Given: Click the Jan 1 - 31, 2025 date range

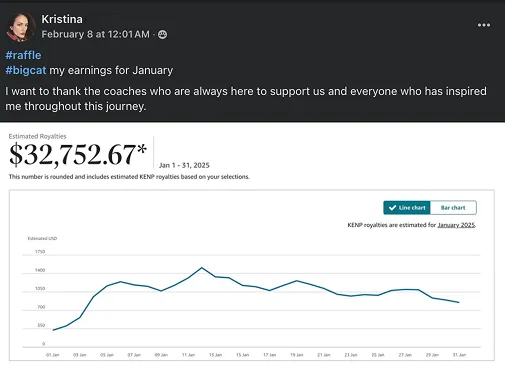Looking at the screenshot, I should point(184,165).
